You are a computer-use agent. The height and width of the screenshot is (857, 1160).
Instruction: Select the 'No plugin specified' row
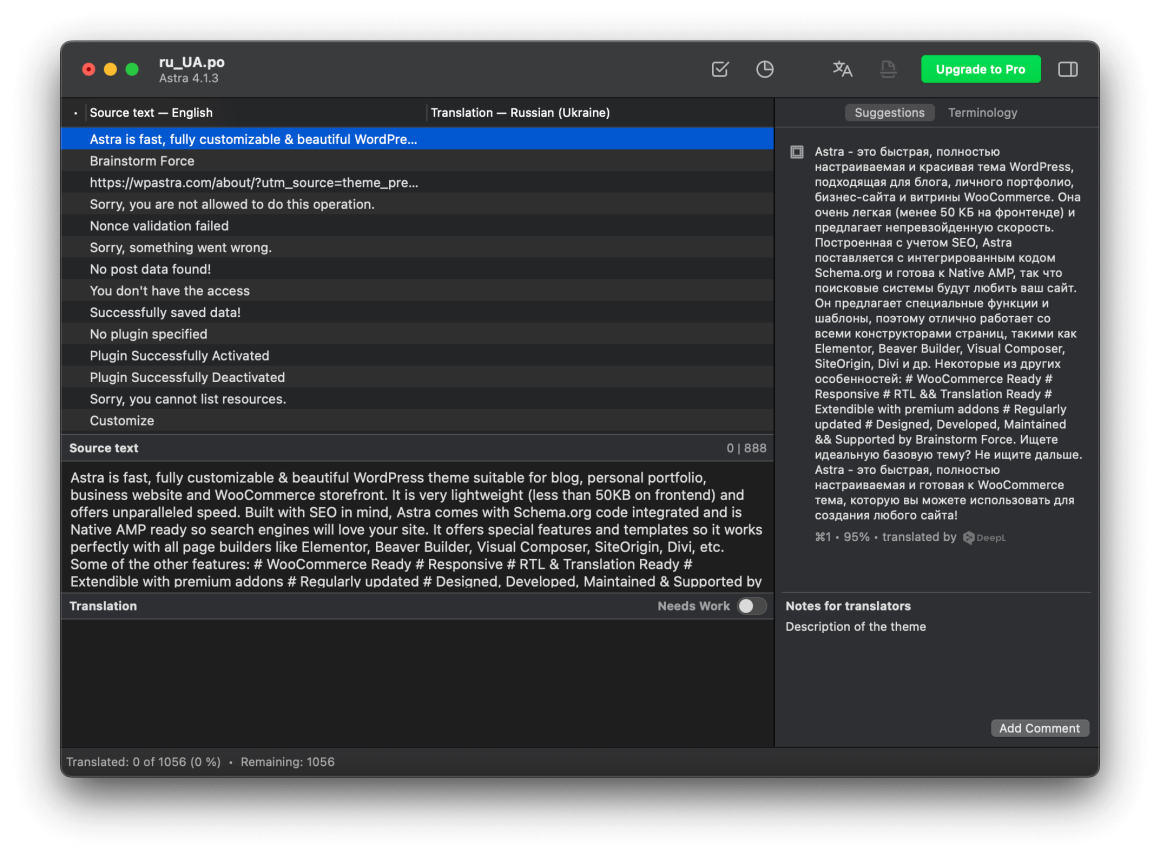click(417, 334)
